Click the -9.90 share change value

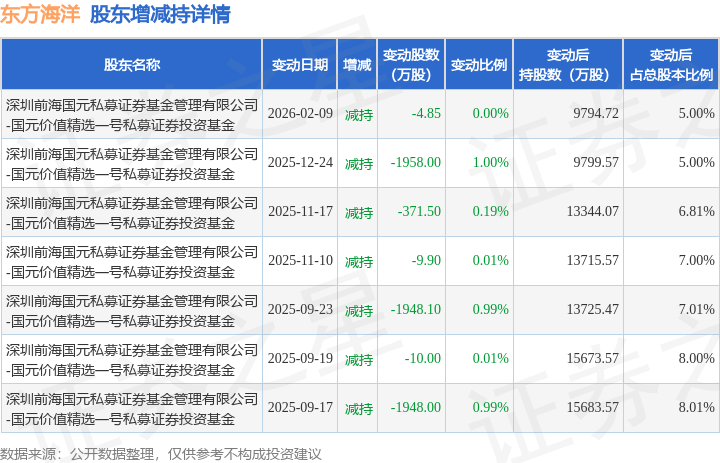point(426,260)
